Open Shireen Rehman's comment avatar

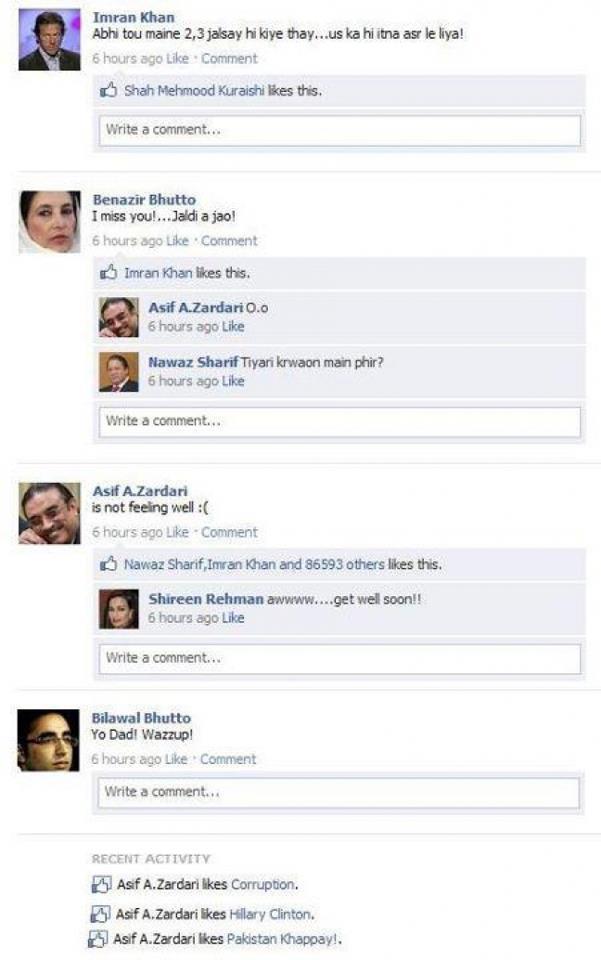(119, 609)
